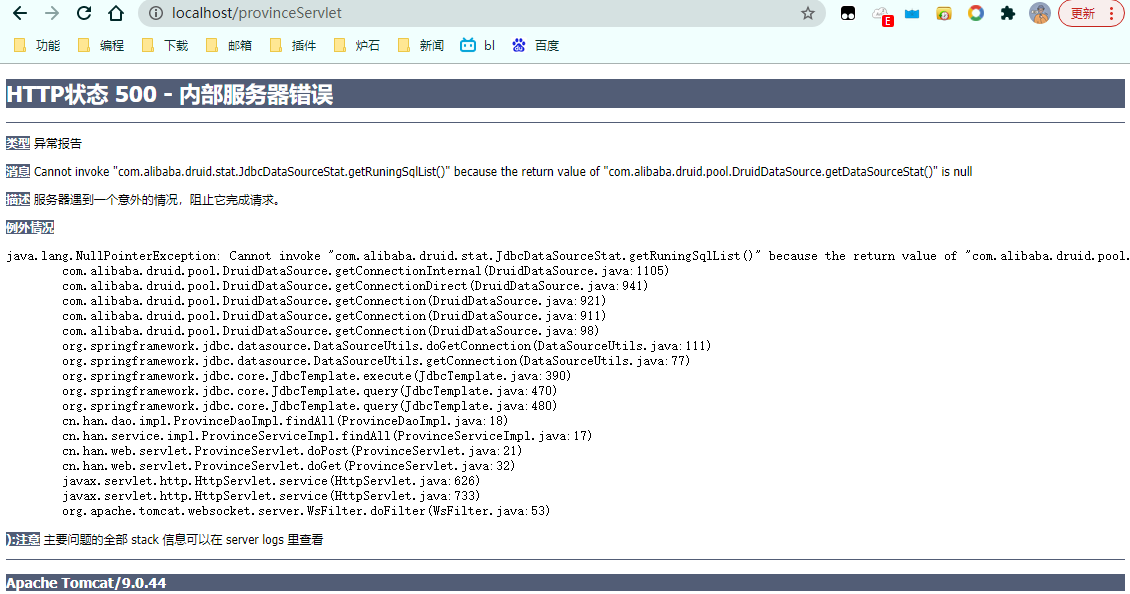Open the 功能 bookmark folder
This screenshot has height=594, width=1130.
[x=37, y=45]
